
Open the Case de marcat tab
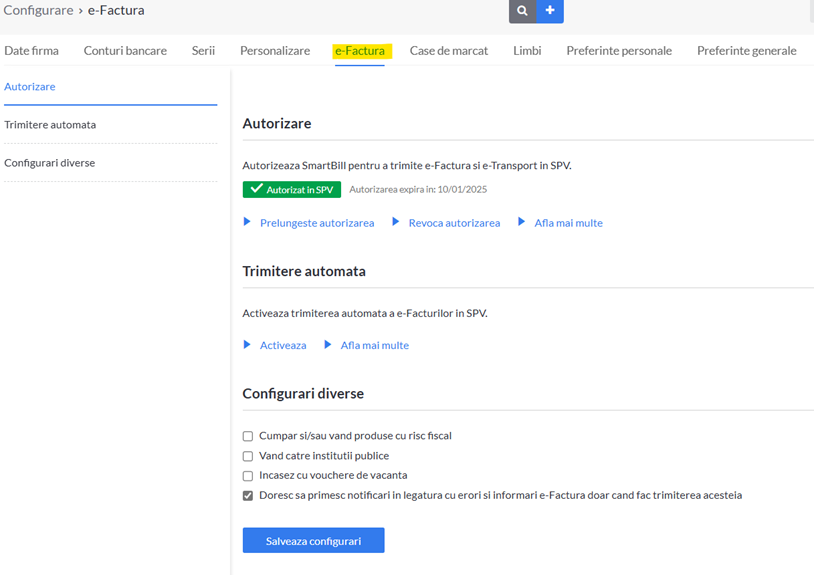[449, 51]
